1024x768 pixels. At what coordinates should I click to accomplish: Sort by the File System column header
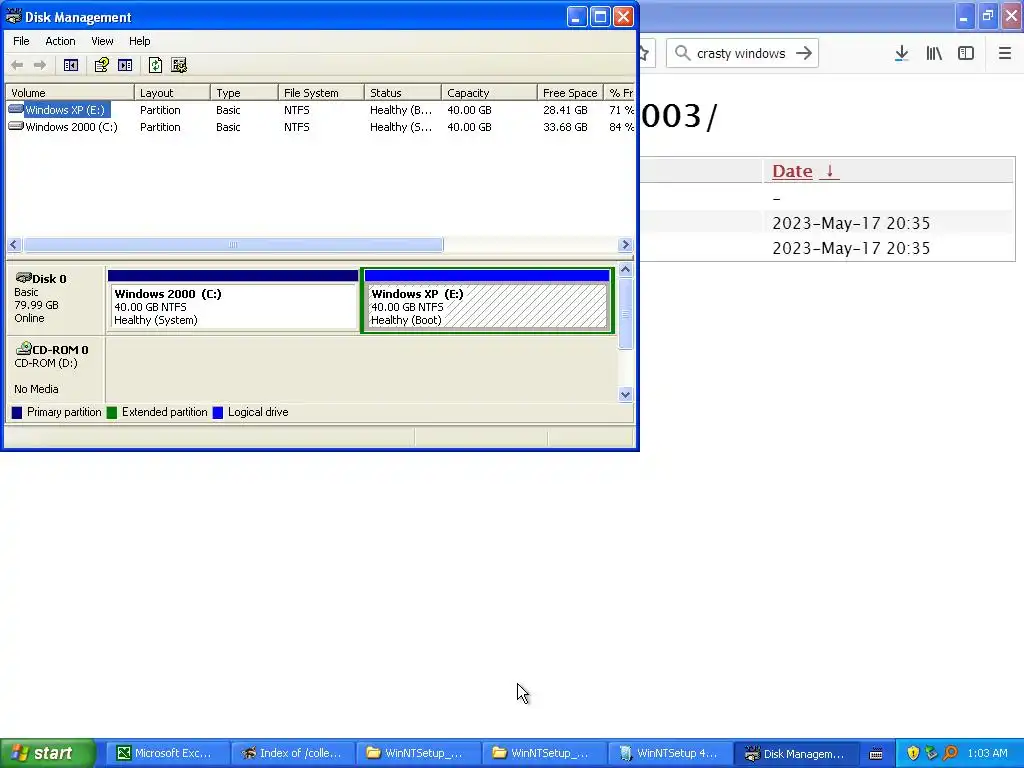pos(321,93)
